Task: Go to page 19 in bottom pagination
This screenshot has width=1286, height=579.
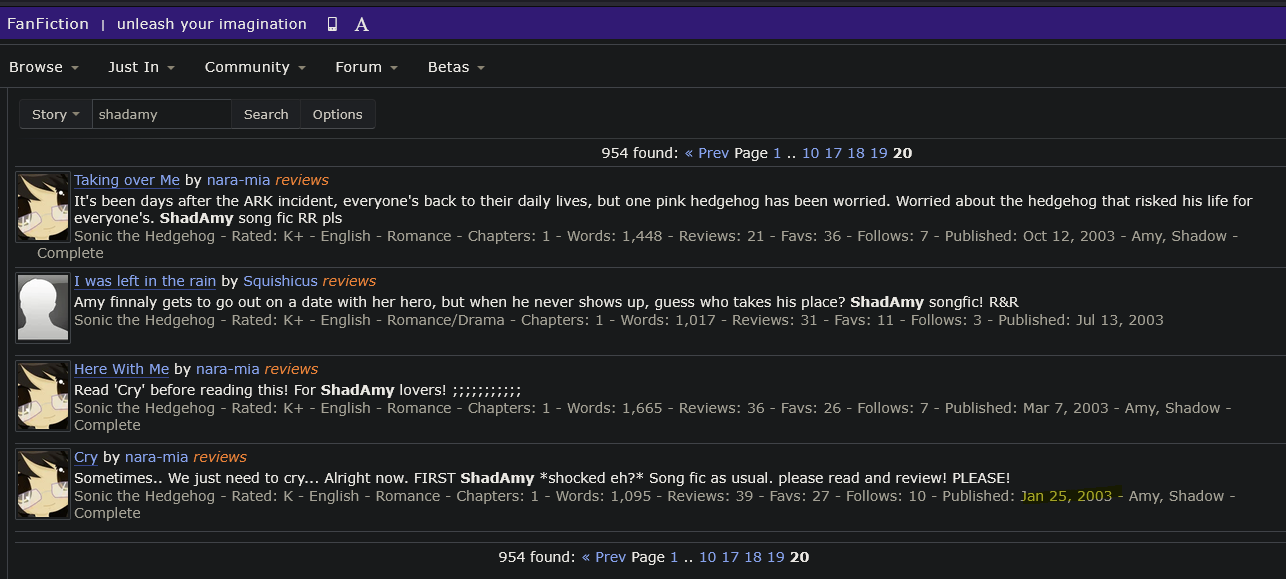Action: click(776, 557)
